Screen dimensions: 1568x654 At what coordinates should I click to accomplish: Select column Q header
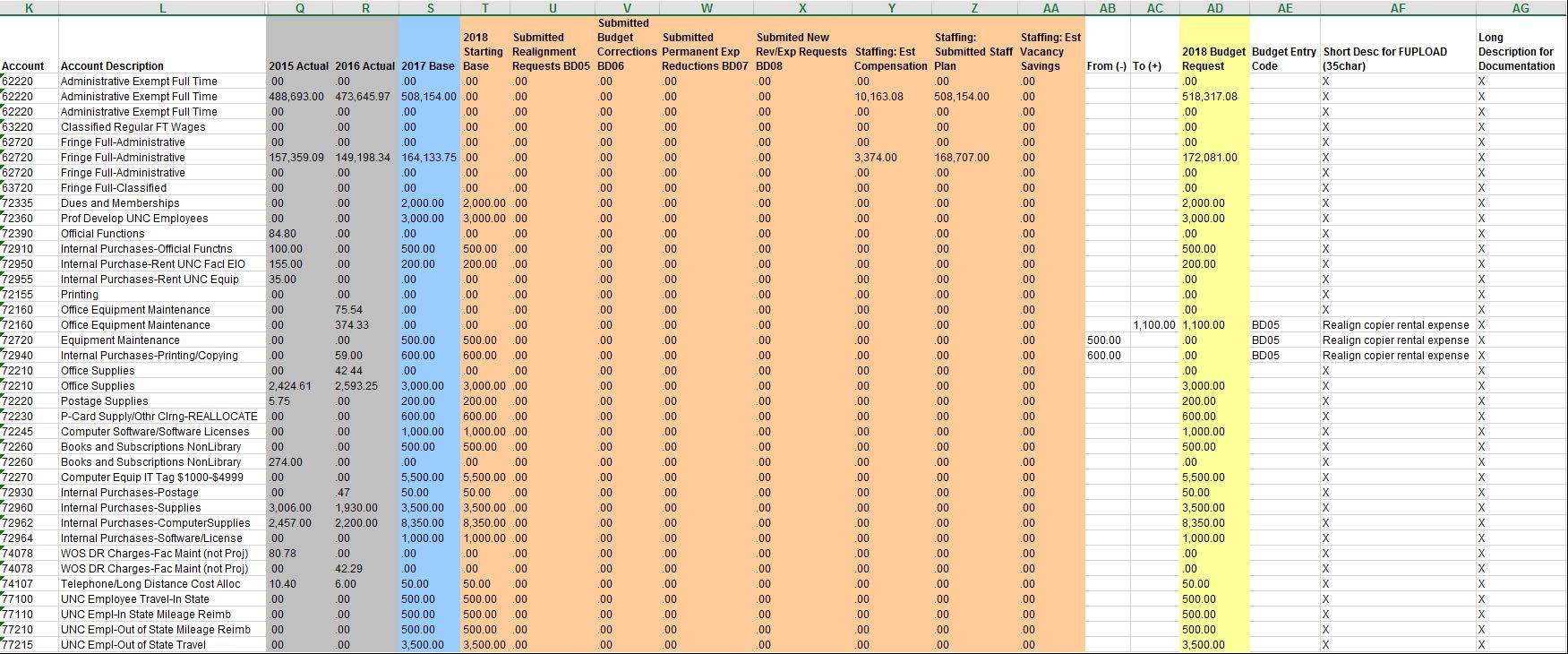[x=299, y=8]
